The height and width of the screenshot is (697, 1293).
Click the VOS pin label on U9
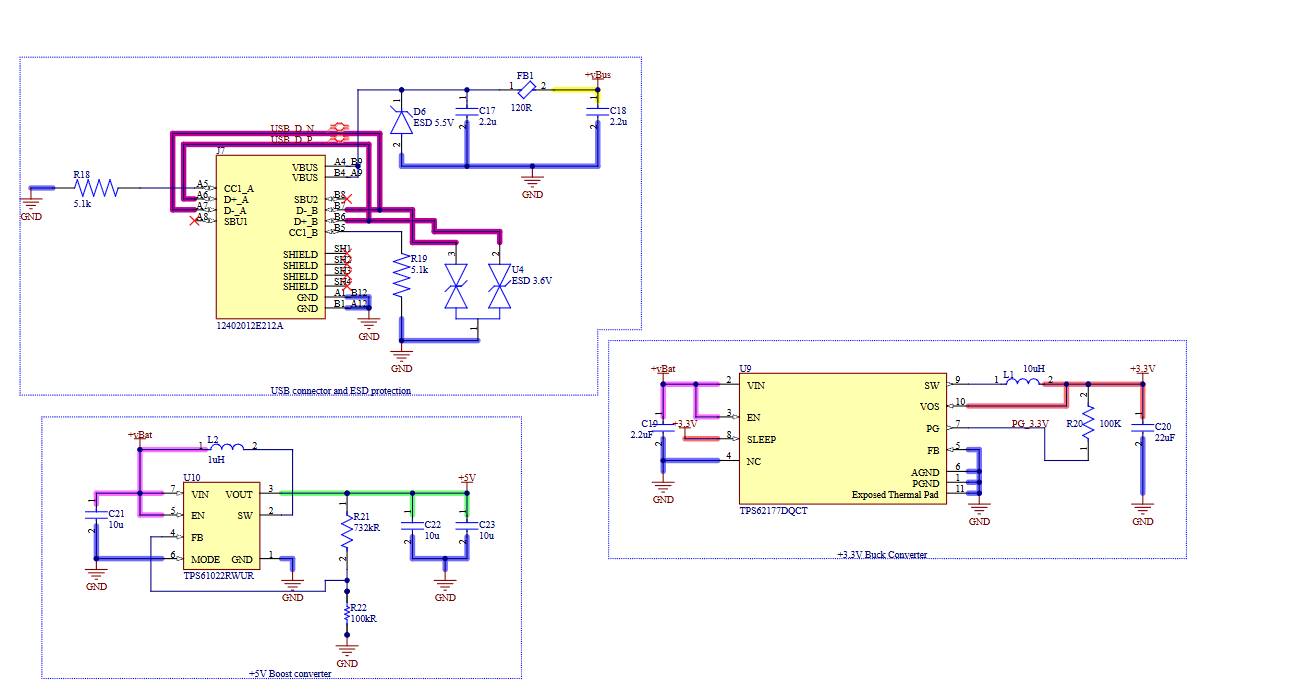[x=929, y=407]
